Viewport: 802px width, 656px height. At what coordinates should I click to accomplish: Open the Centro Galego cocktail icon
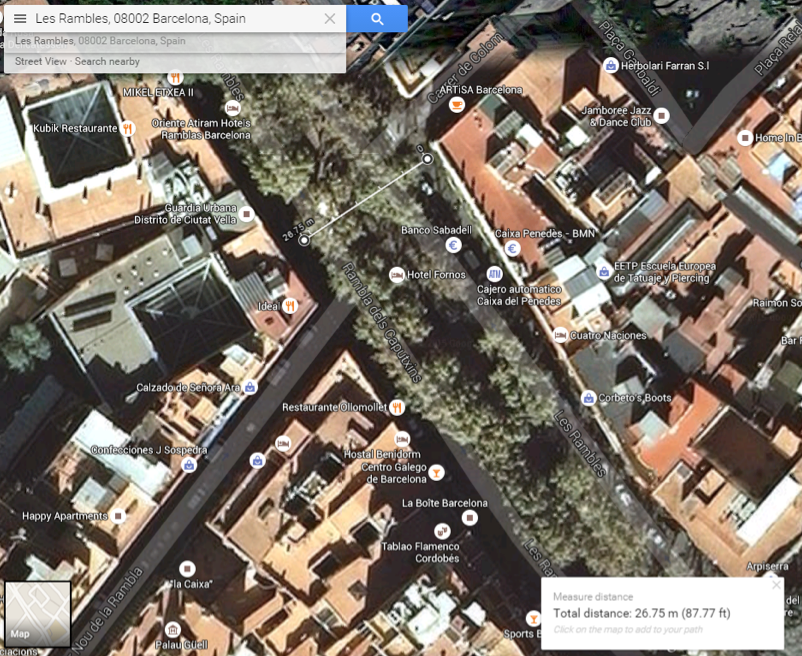click(x=436, y=473)
